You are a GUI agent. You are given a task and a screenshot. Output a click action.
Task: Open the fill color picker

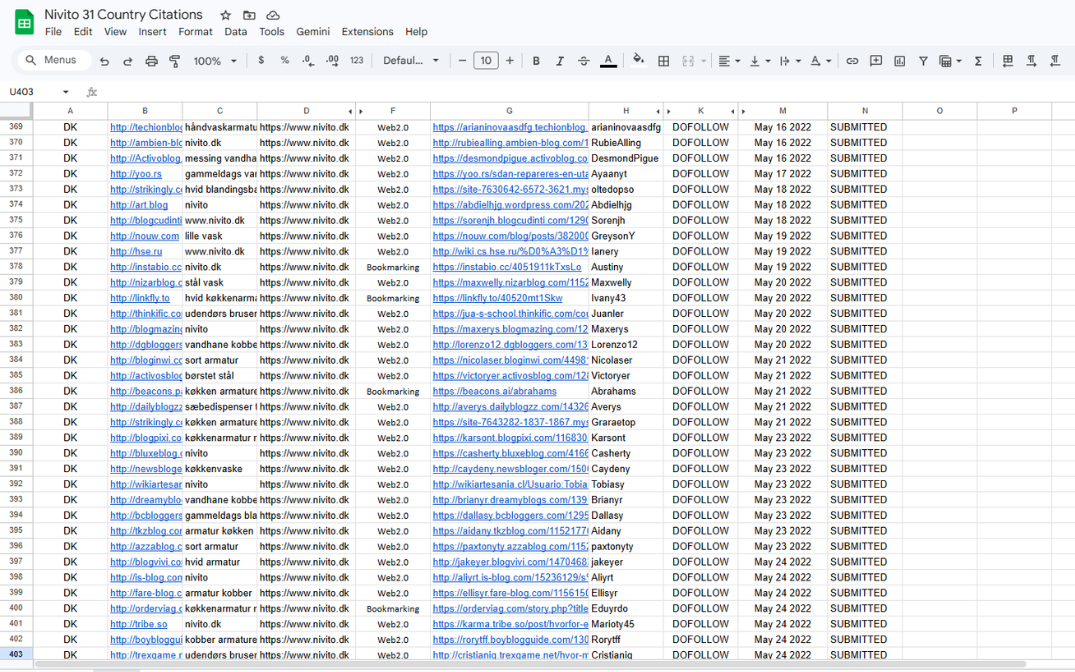tap(638, 61)
